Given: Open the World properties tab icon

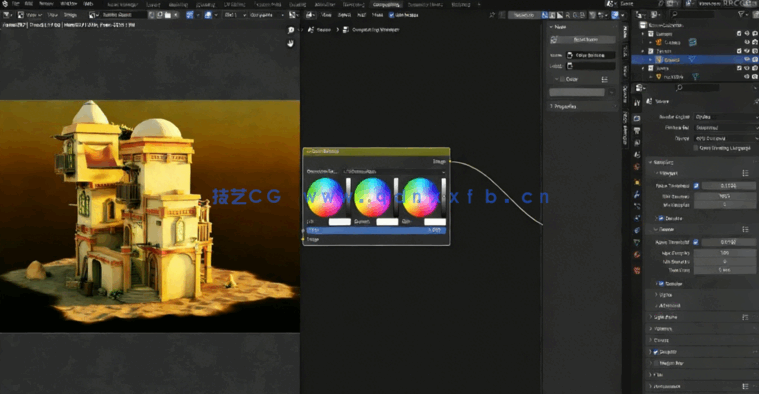Looking at the screenshot, I should tap(637, 167).
